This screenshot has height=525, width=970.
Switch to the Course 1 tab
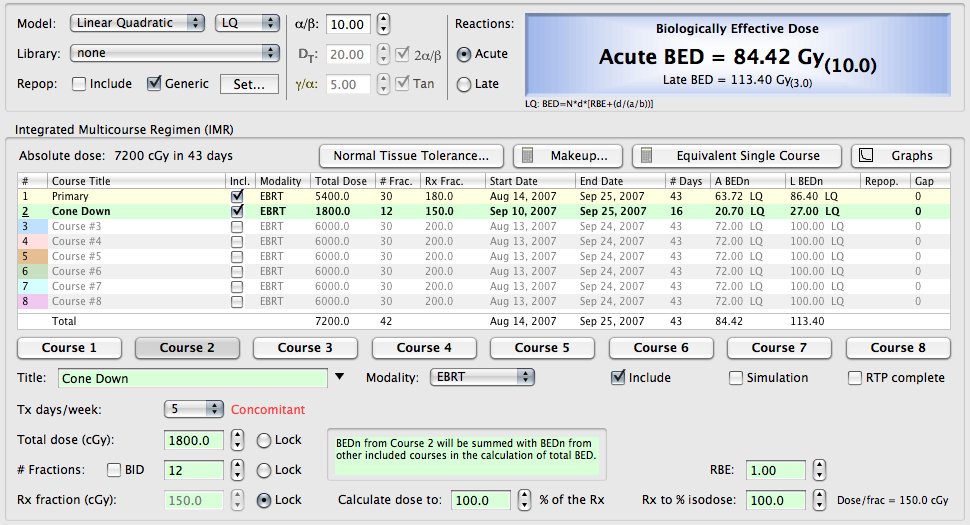[69, 348]
